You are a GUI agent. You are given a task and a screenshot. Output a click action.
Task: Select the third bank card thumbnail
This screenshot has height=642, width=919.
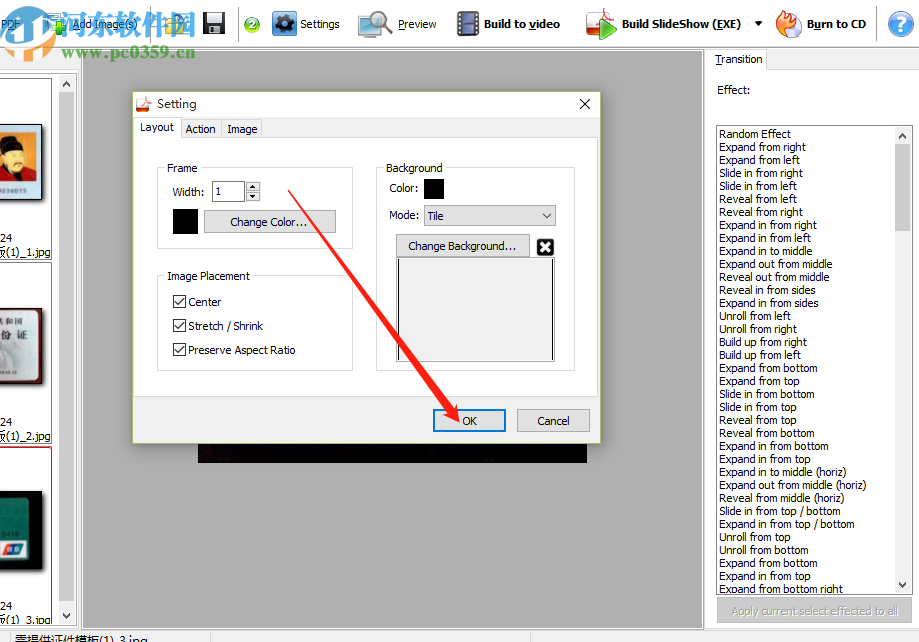(21, 531)
